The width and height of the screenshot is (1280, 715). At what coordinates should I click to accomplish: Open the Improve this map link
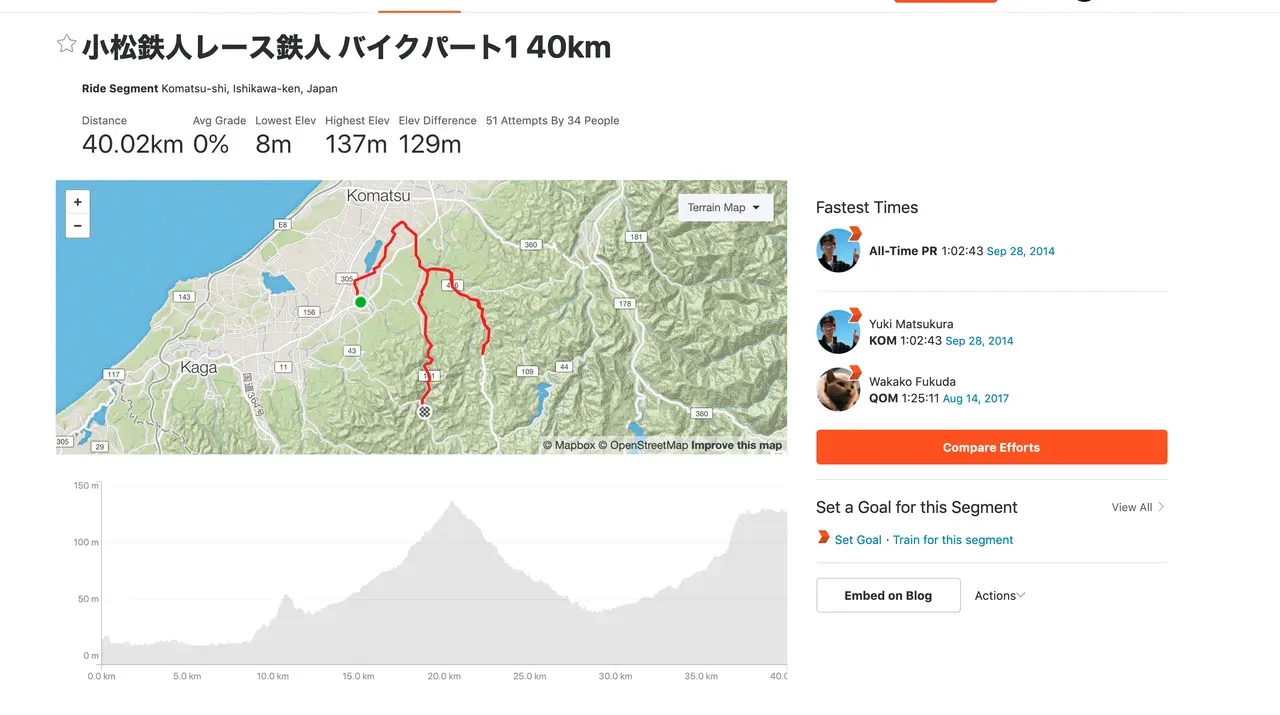737,445
